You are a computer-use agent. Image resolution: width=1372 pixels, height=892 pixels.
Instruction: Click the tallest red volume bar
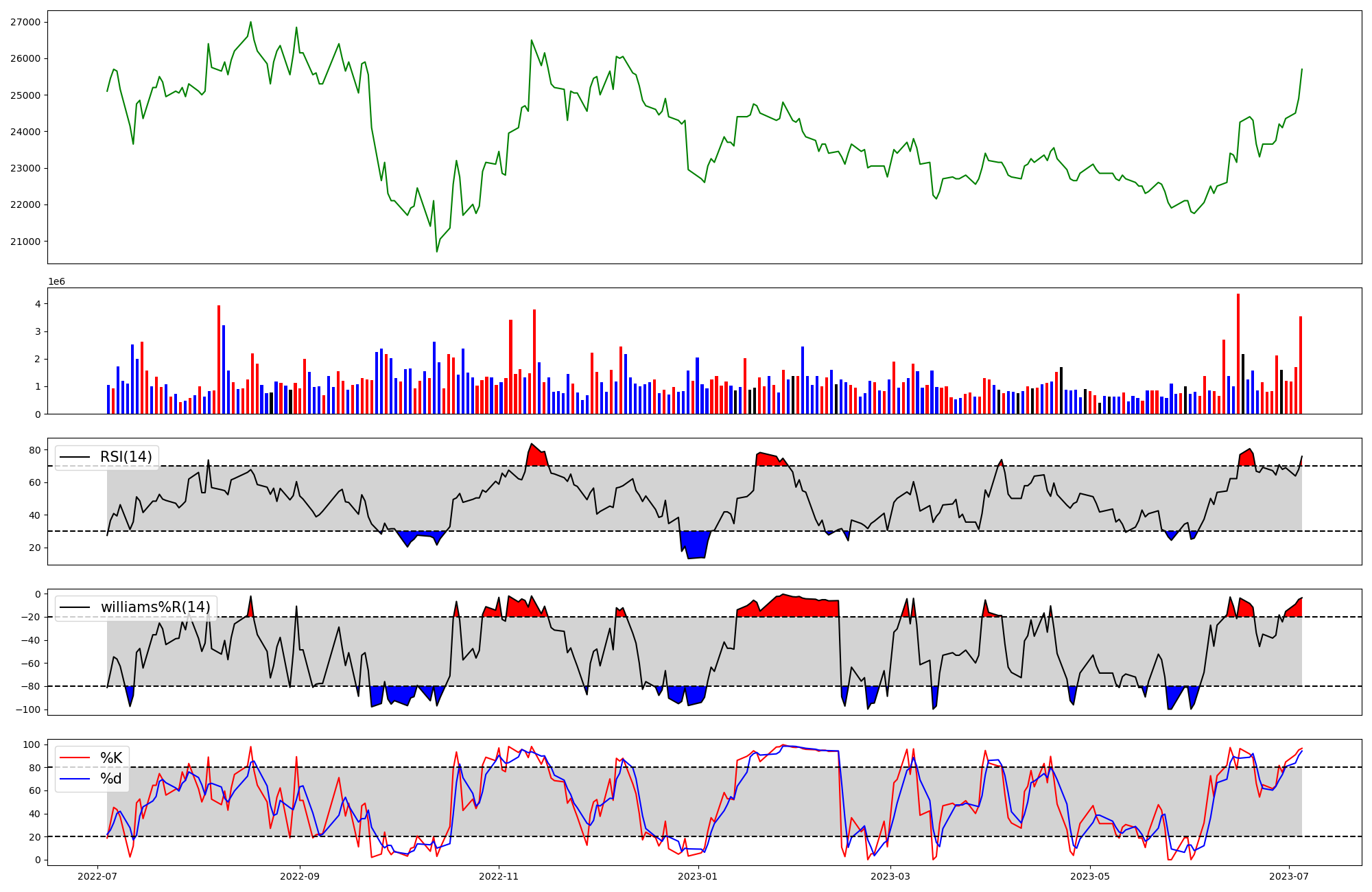pos(1238,354)
